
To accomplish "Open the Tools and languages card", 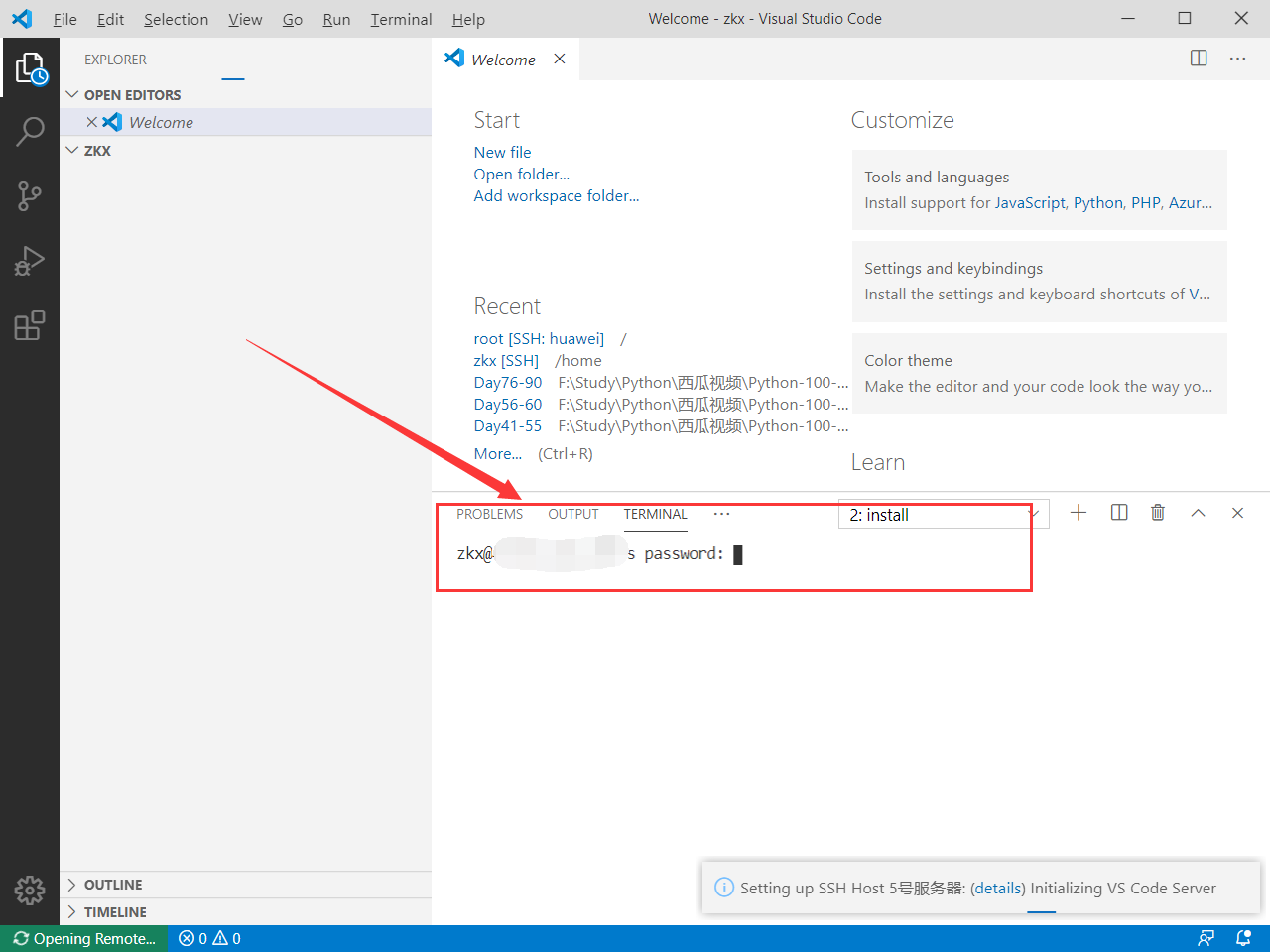I will [x=1040, y=190].
